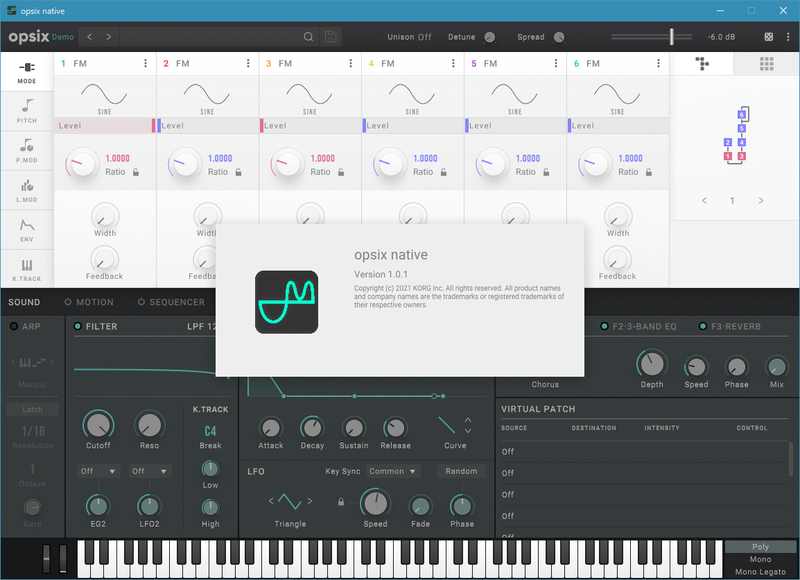
Task: Step envelope Curve down arrow
Action: (468, 431)
